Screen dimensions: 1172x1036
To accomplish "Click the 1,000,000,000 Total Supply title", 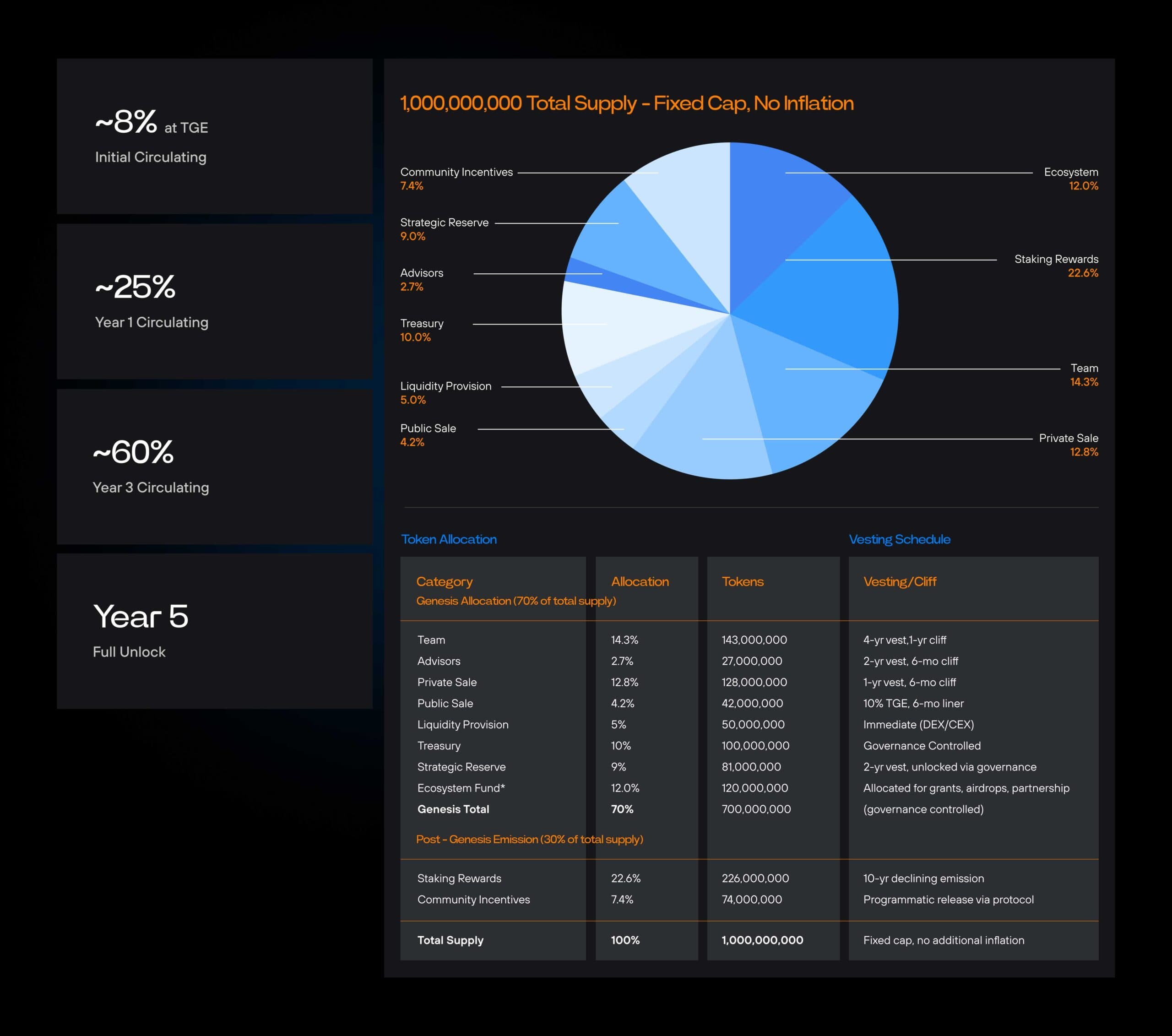I will coord(627,103).
